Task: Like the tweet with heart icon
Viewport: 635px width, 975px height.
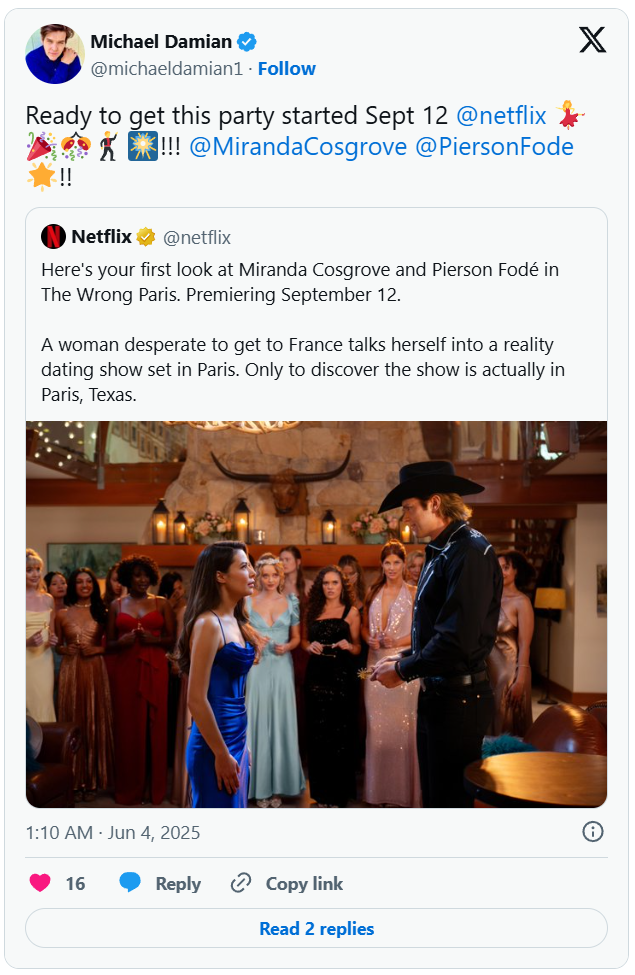Action: [x=40, y=883]
